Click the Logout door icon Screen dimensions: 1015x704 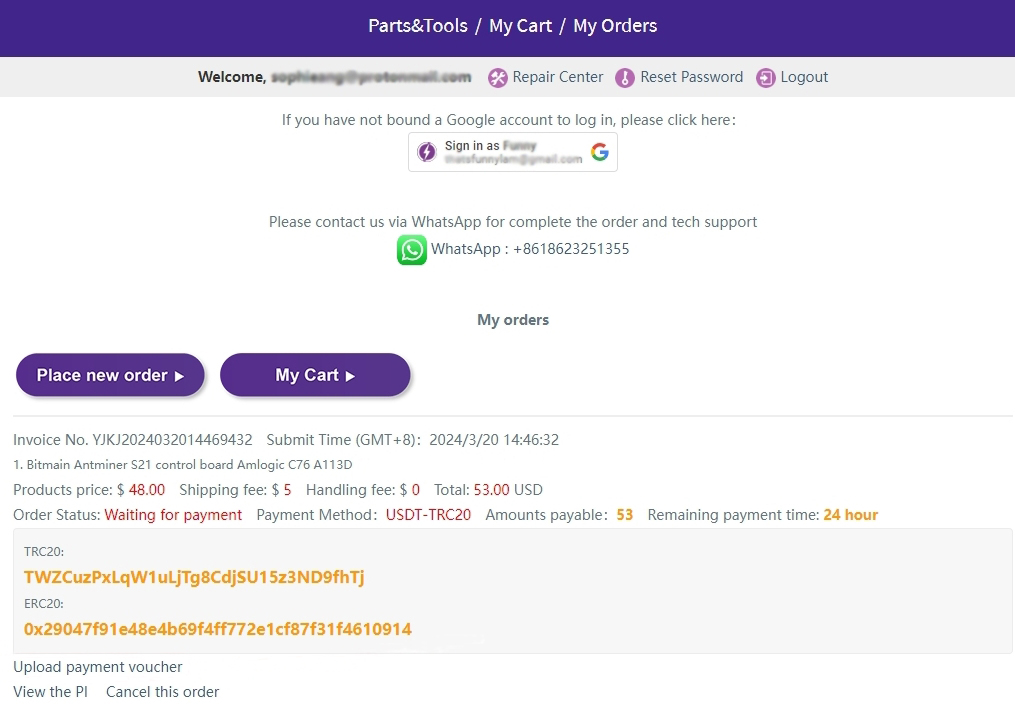766,78
